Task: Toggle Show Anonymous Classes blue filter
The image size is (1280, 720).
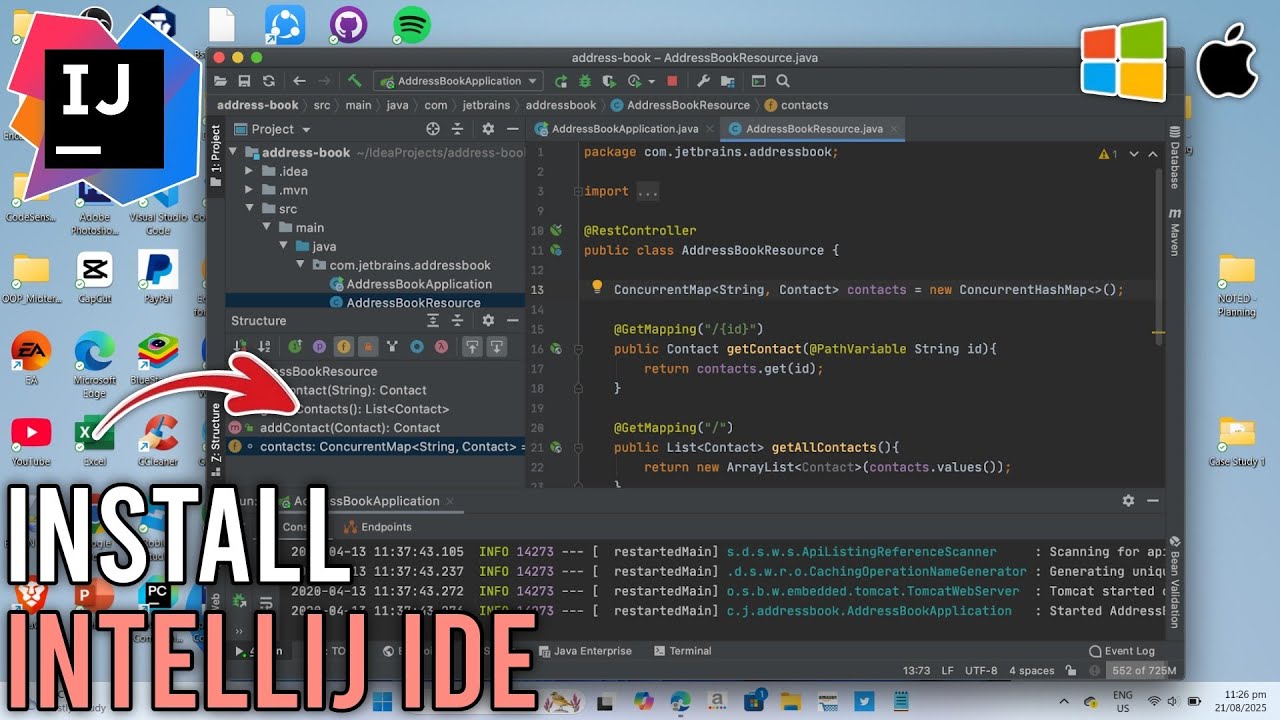Action: click(417, 346)
